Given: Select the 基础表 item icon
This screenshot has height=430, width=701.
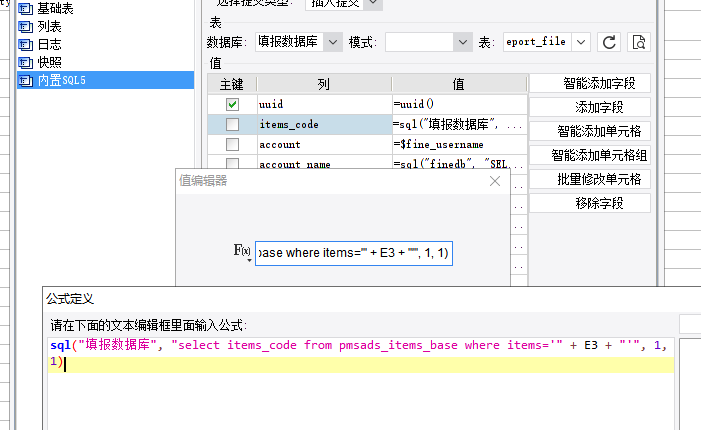Looking at the screenshot, I should pyautogui.click(x=25, y=8).
